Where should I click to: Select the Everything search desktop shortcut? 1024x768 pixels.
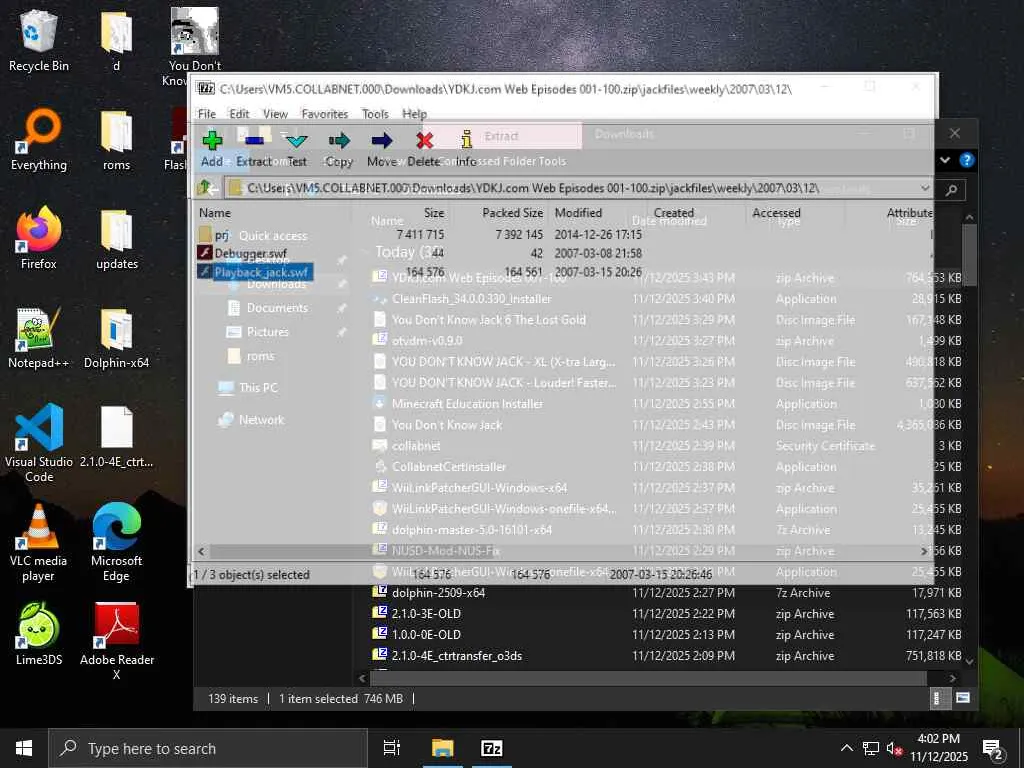point(39,140)
